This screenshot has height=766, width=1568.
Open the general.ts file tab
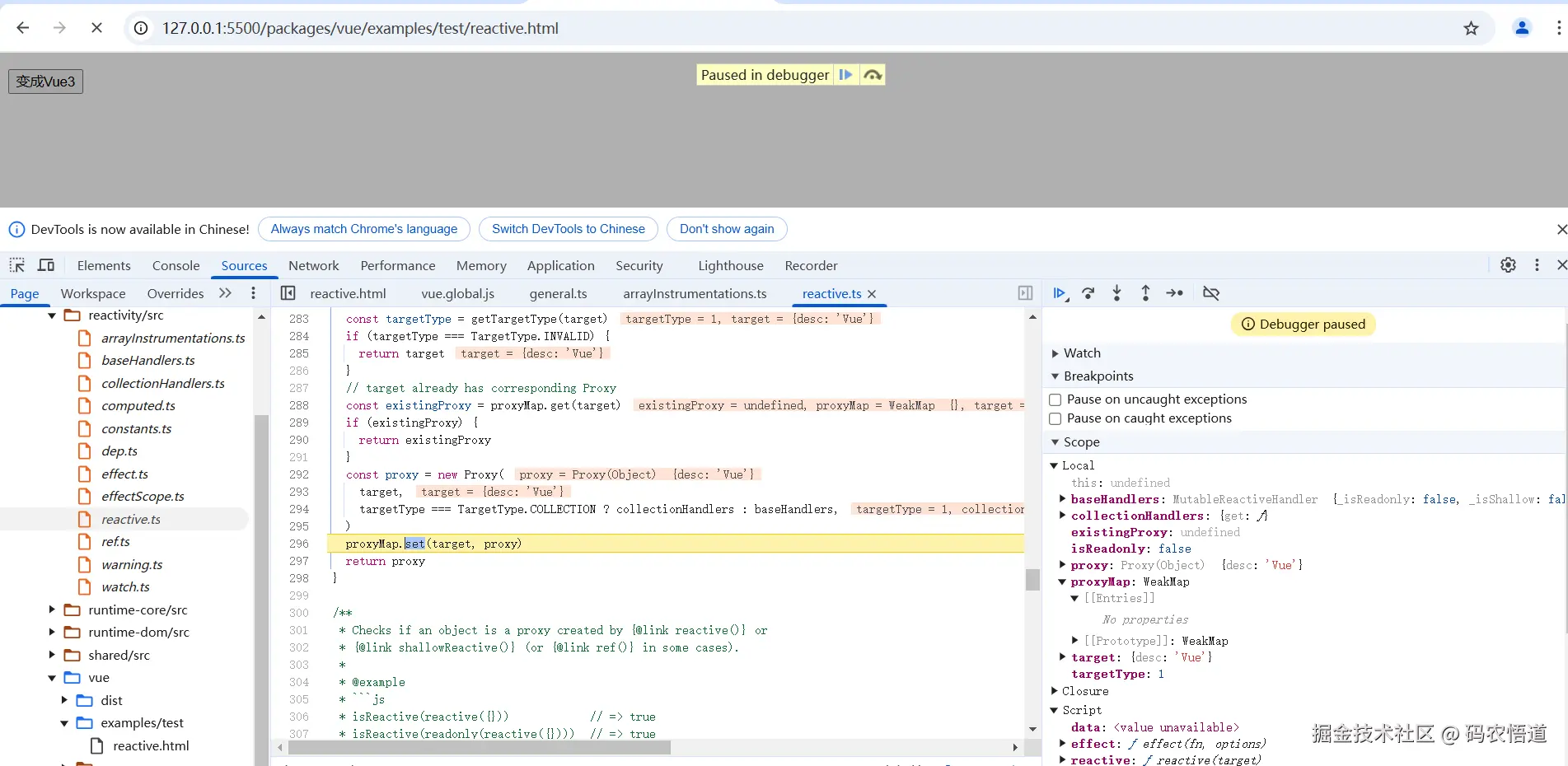pos(558,294)
